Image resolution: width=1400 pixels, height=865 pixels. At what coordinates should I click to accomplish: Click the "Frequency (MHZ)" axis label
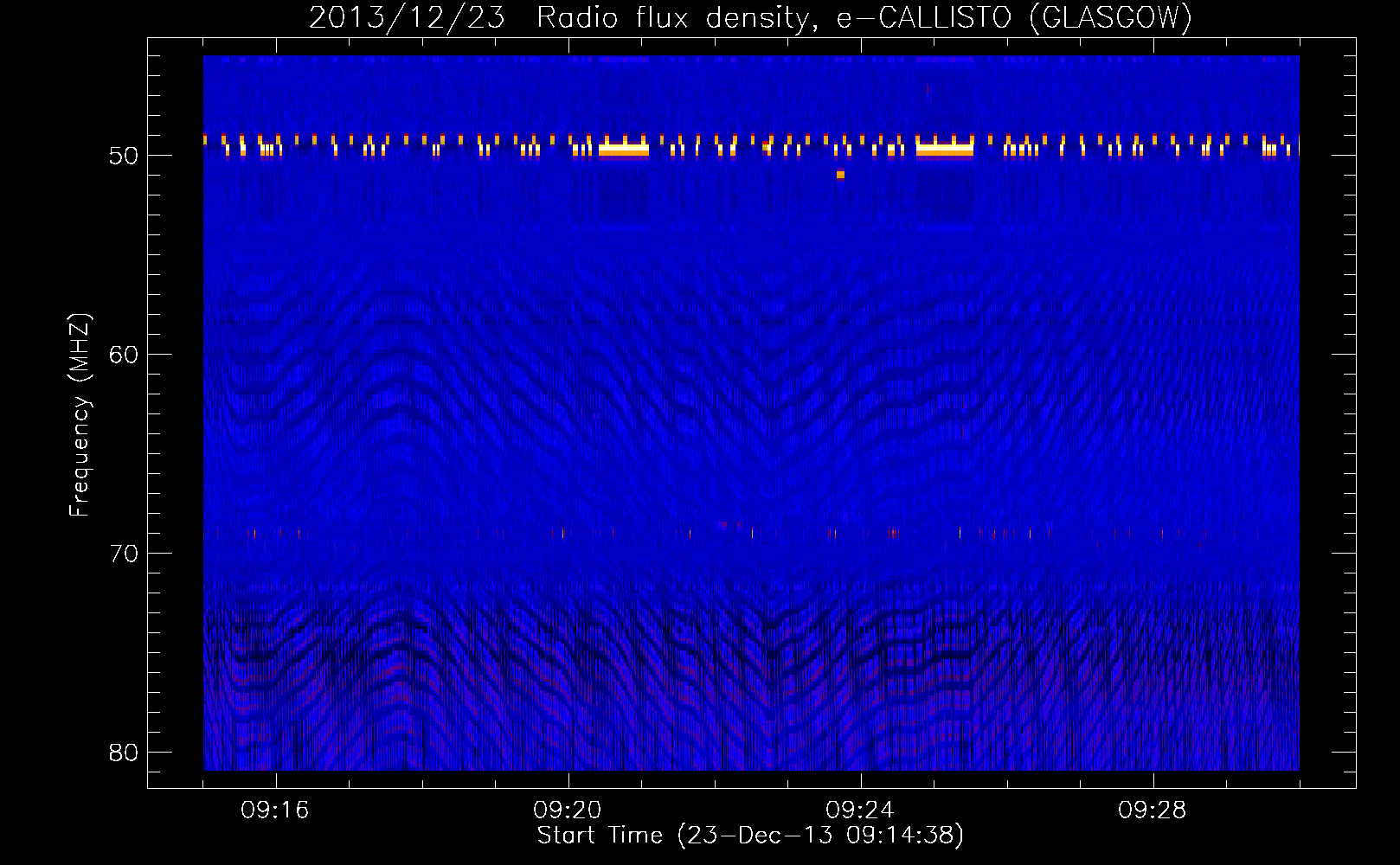79,416
